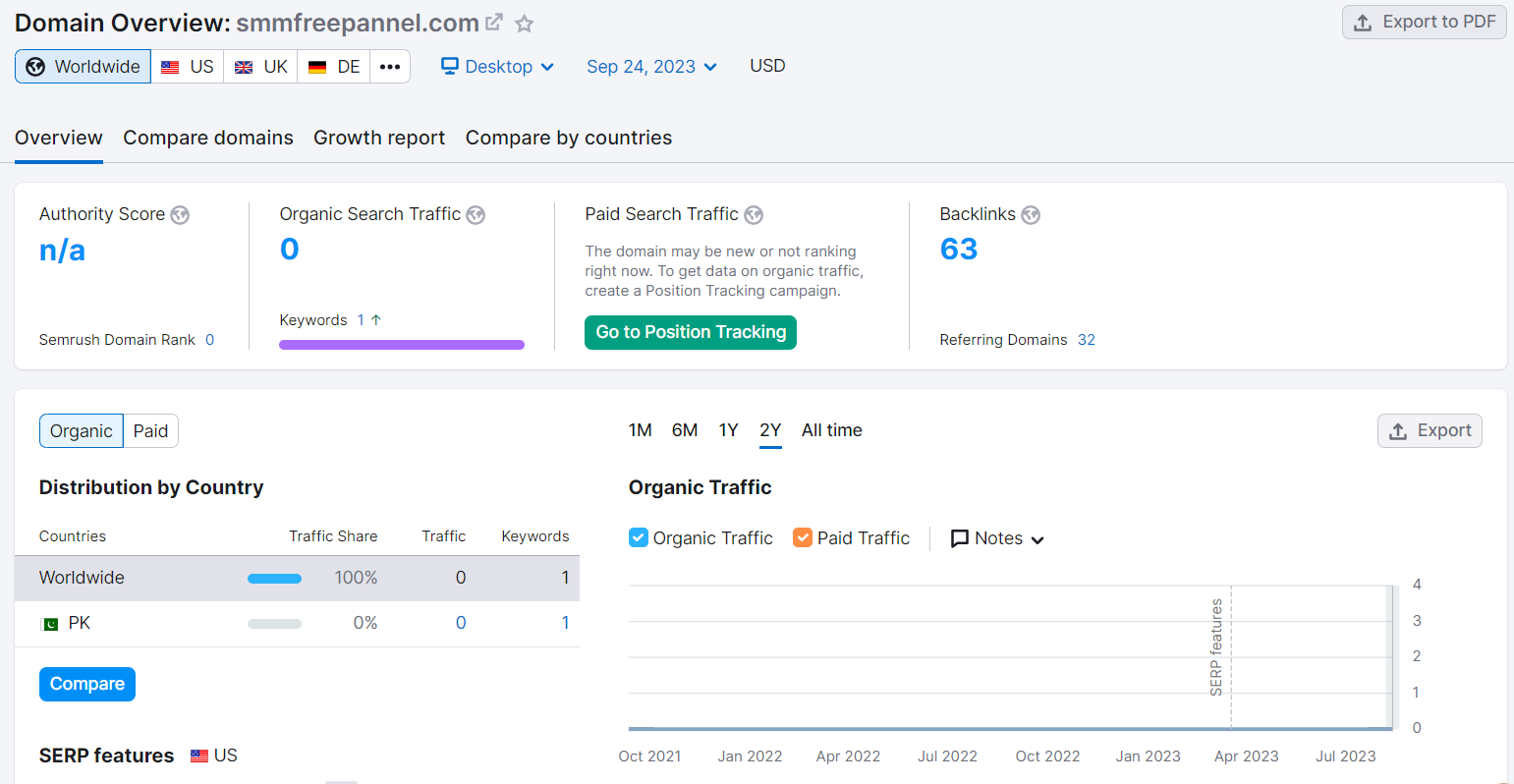Click the globe icon beside Backlinks
This screenshot has height=784, width=1514.
[1031, 215]
